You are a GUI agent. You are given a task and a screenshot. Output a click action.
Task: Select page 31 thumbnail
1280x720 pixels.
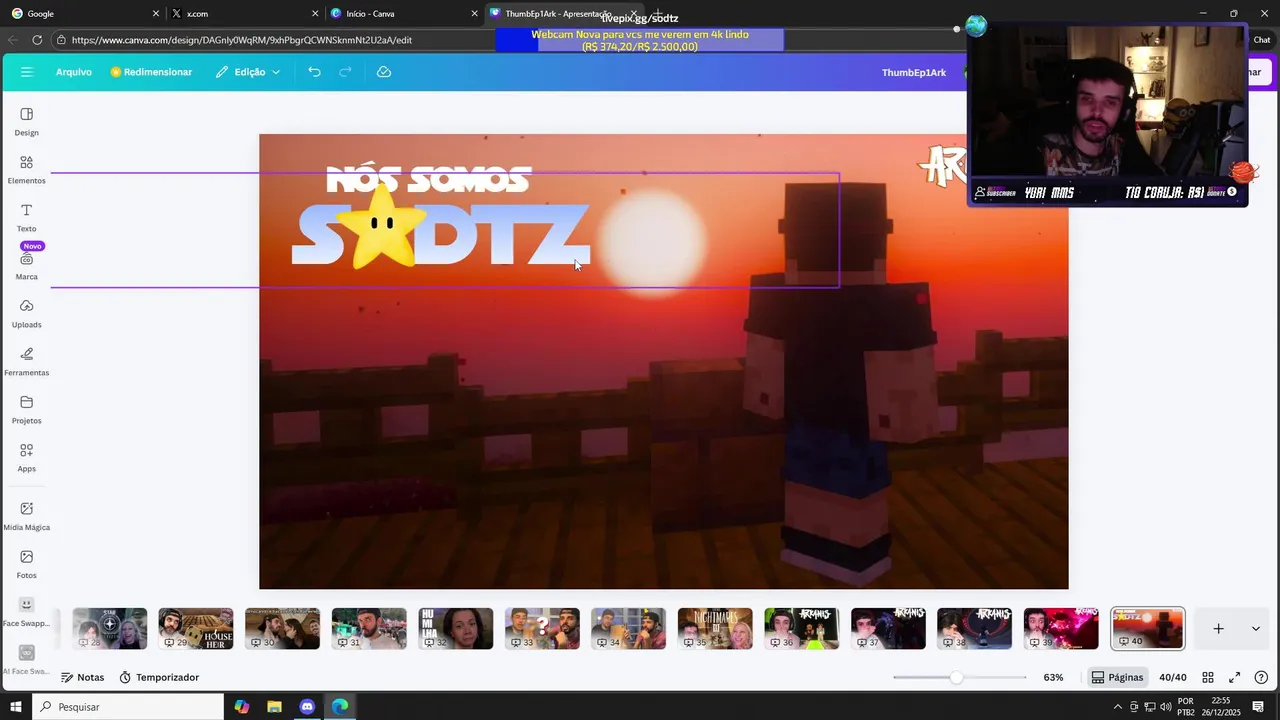[x=369, y=628]
